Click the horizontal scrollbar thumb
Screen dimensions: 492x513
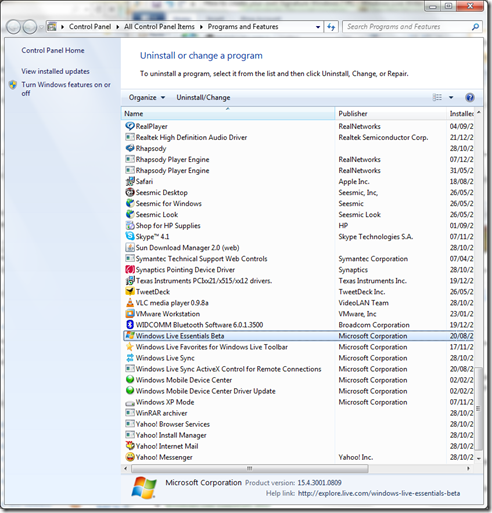(249, 468)
